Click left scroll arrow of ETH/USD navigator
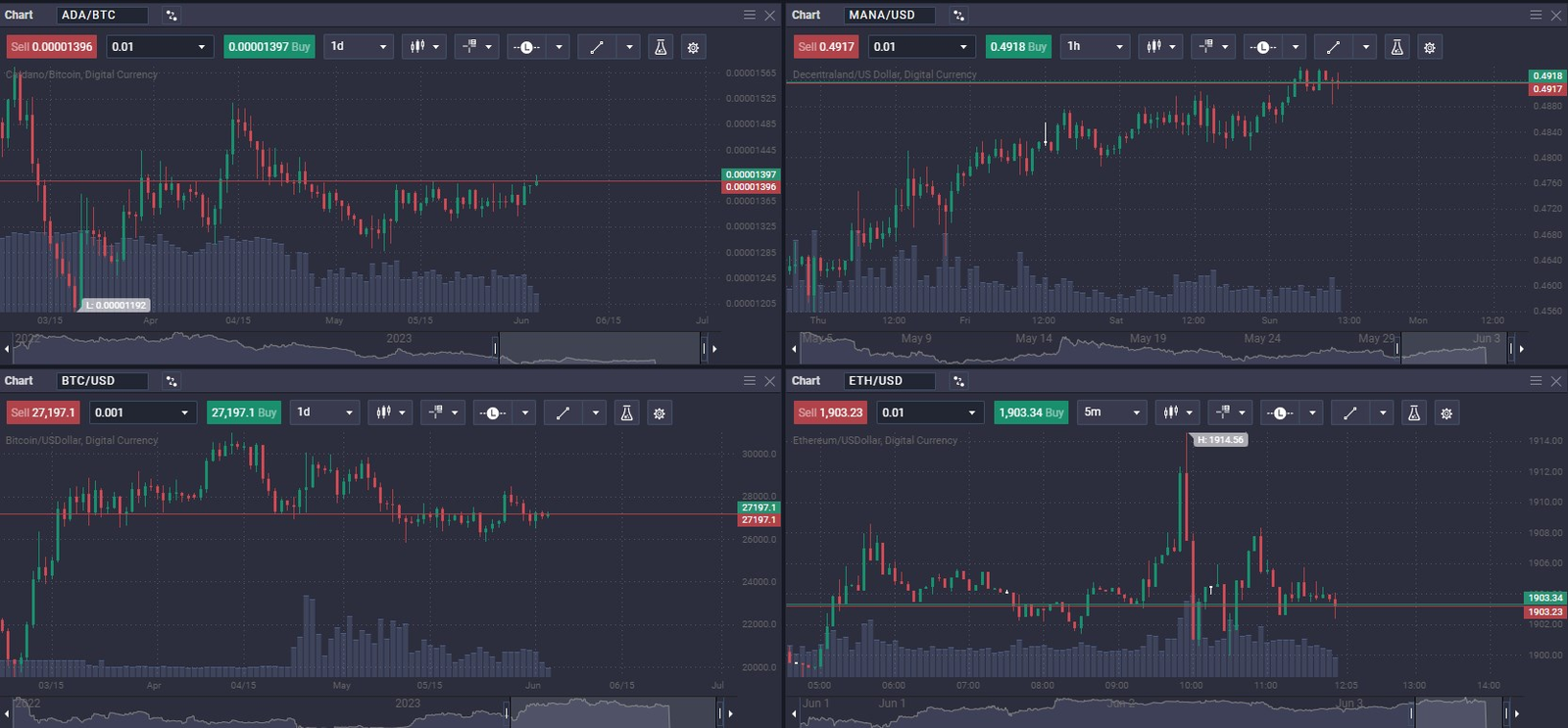This screenshot has height=728, width=1568. click(x=794, y=713)
